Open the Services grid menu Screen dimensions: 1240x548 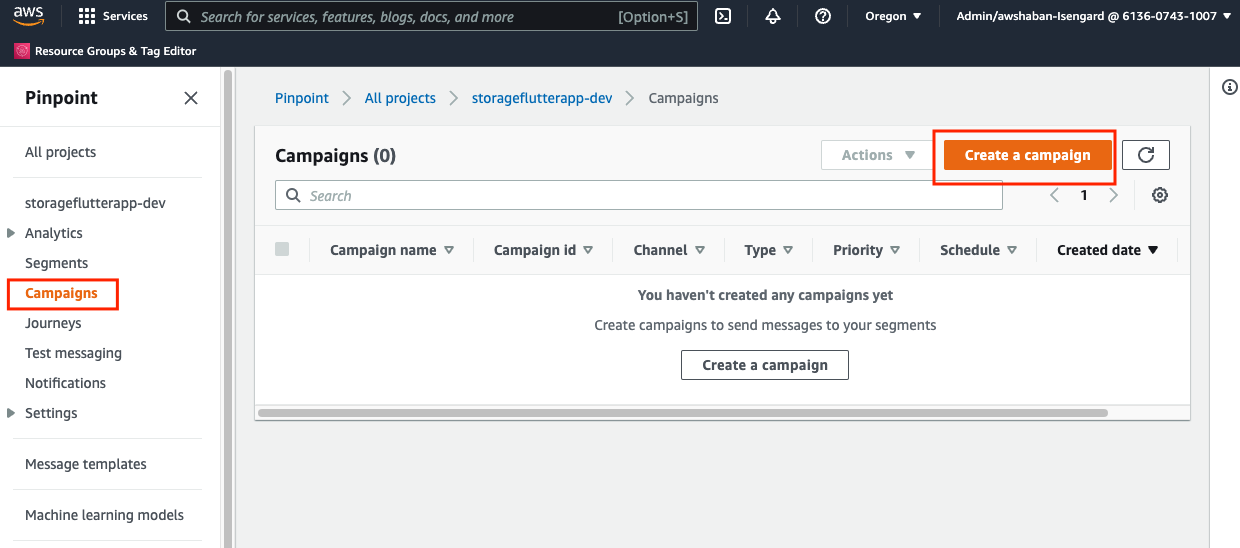pos(113,16)
